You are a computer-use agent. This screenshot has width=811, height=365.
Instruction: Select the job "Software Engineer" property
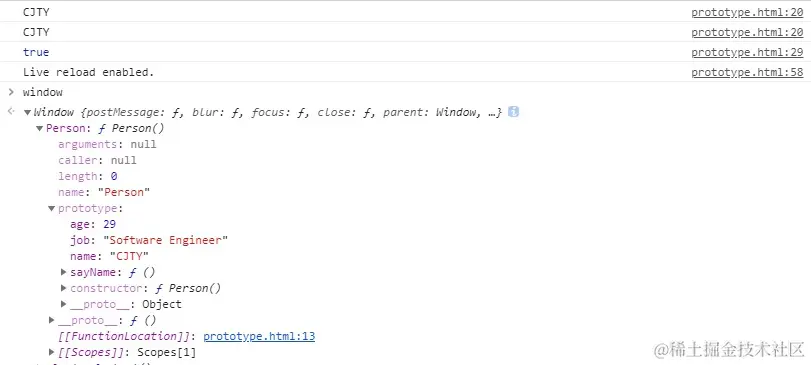(149, 240)
